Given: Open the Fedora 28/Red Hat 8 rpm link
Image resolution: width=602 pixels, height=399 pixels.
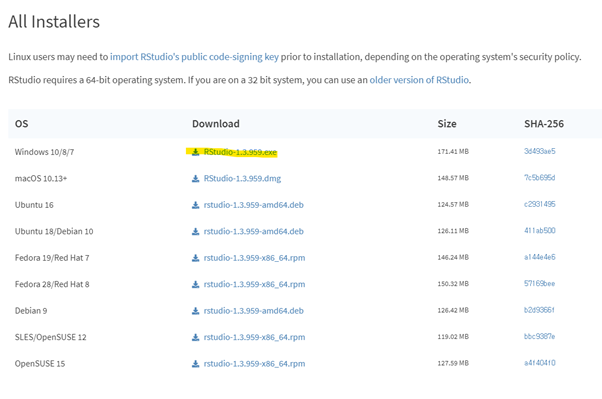Looking at the screenshot, I should click(254, 285).
